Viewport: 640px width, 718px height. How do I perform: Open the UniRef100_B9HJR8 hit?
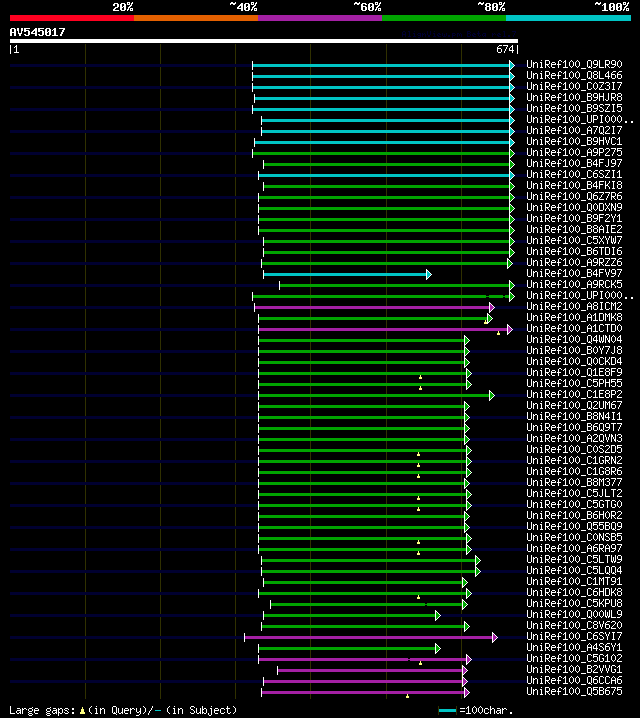[574, 97]
